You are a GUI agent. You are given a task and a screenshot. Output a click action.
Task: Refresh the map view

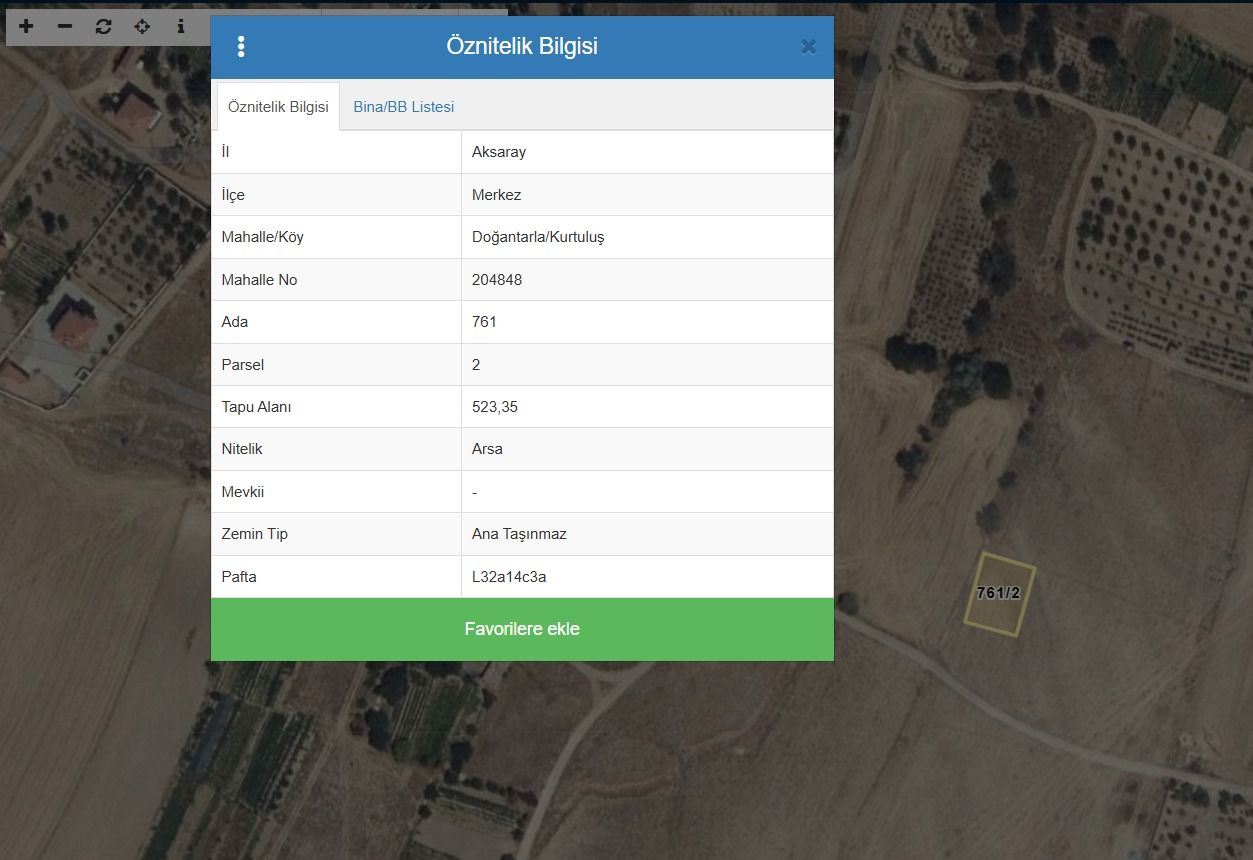104,26
